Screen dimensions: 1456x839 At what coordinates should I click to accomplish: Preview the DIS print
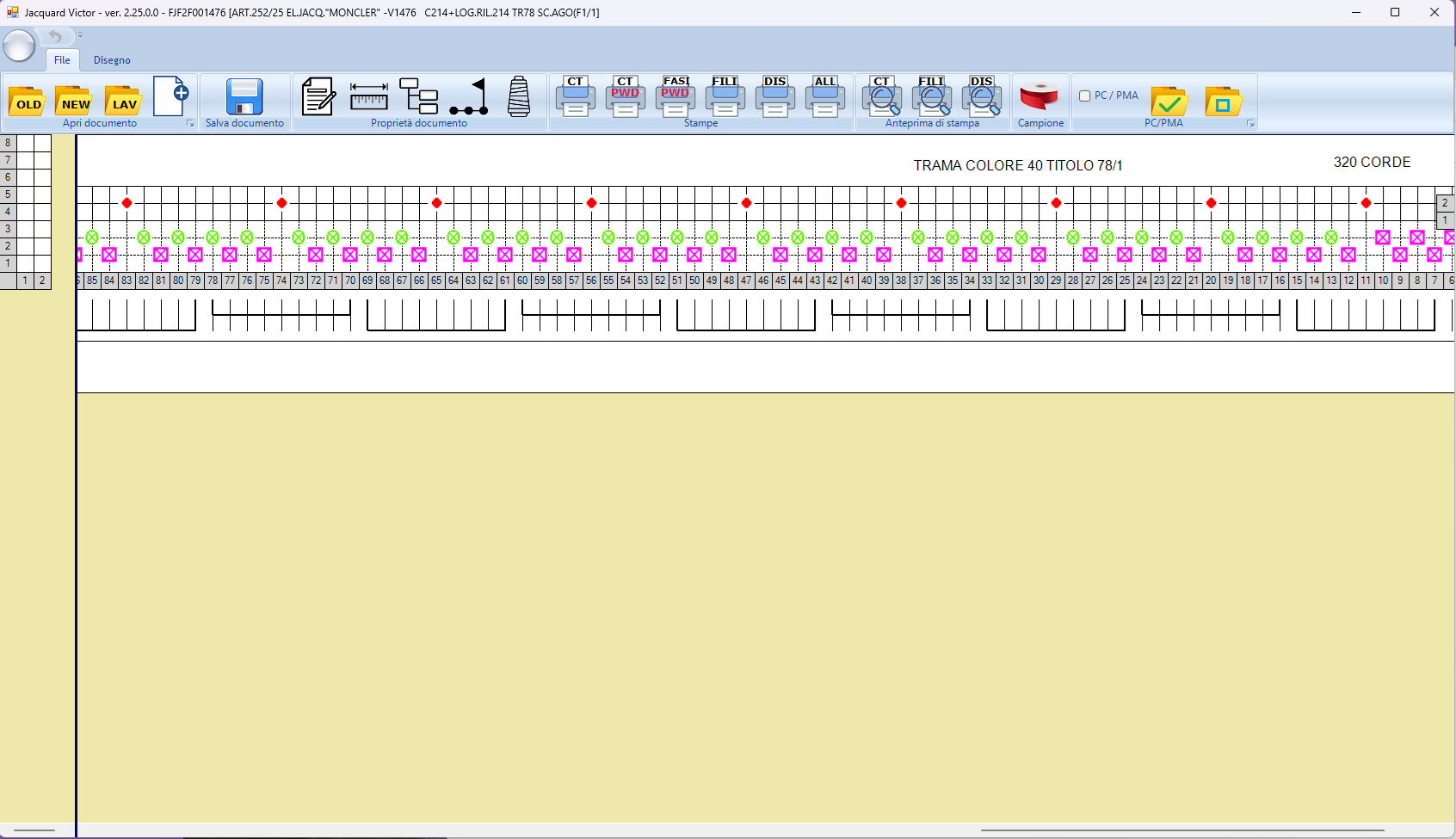(982, 96)
